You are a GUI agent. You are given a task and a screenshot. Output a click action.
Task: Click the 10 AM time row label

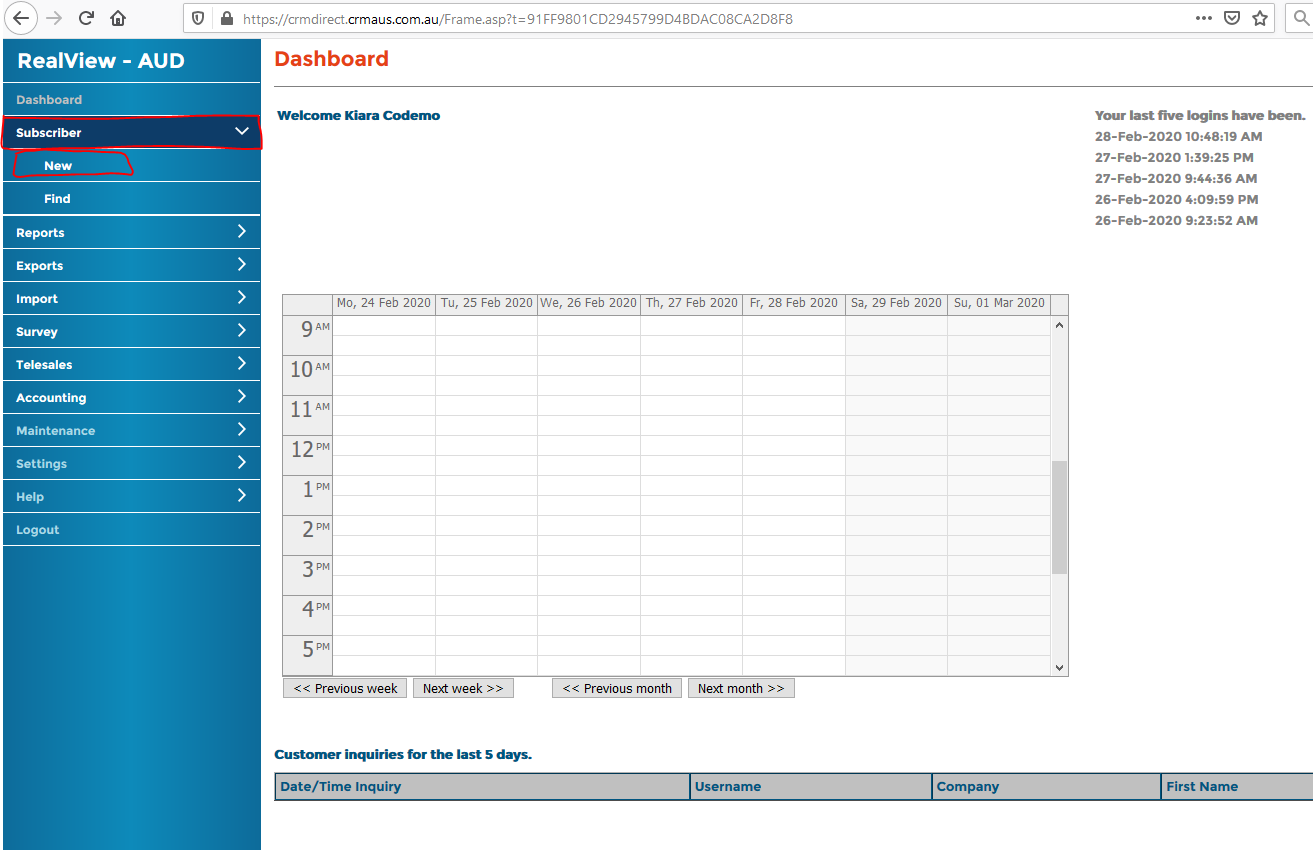coord(308,375)
